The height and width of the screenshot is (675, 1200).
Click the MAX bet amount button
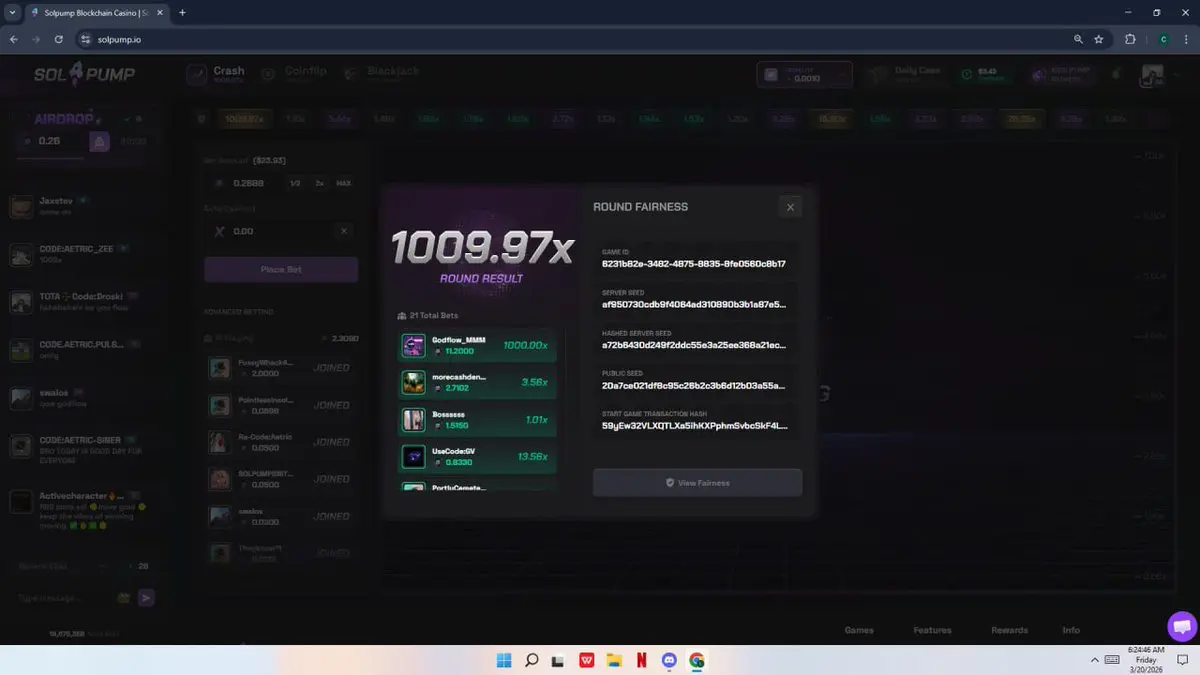pyautogui.click(x=343, y=184)
